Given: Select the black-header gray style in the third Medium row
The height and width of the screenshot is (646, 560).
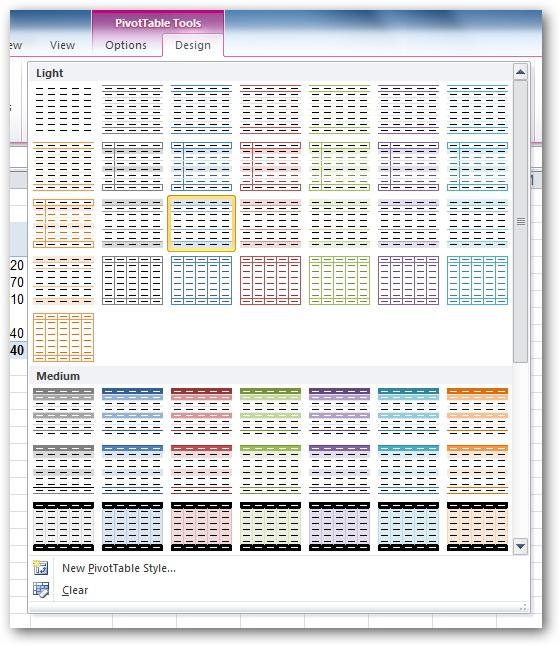Looking at the screenshot, I should 63,526.
